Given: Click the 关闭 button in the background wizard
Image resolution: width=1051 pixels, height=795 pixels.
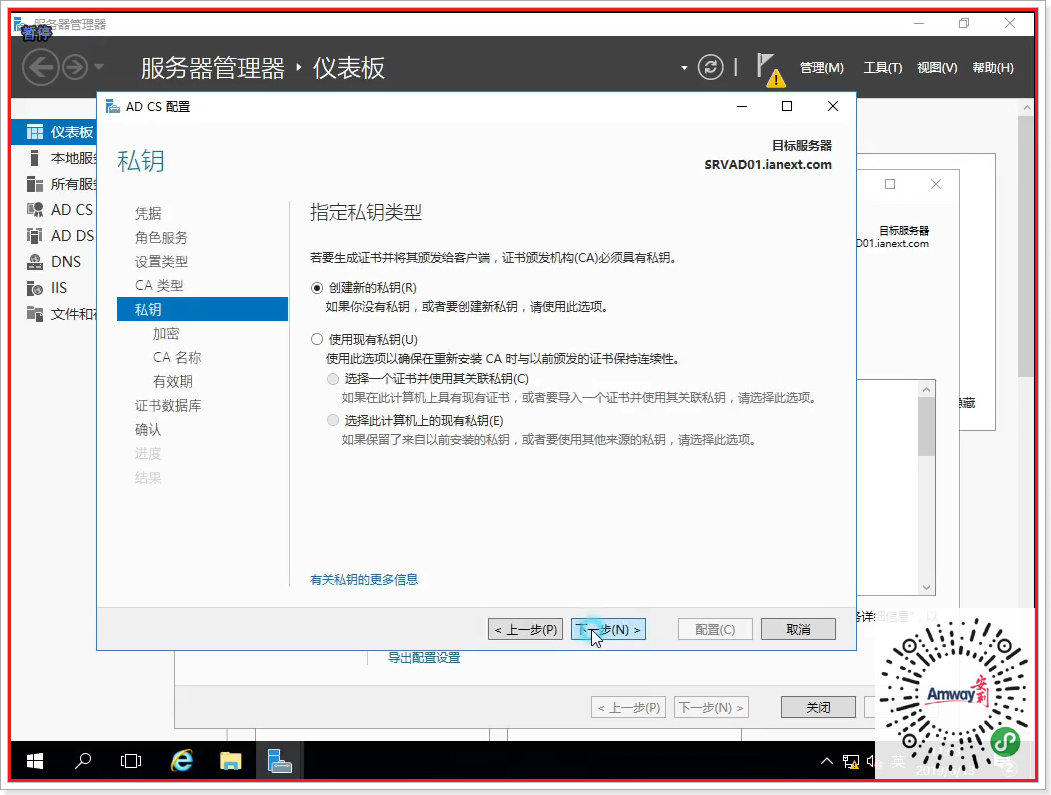Looking at the screenshot, I should 818,707.
